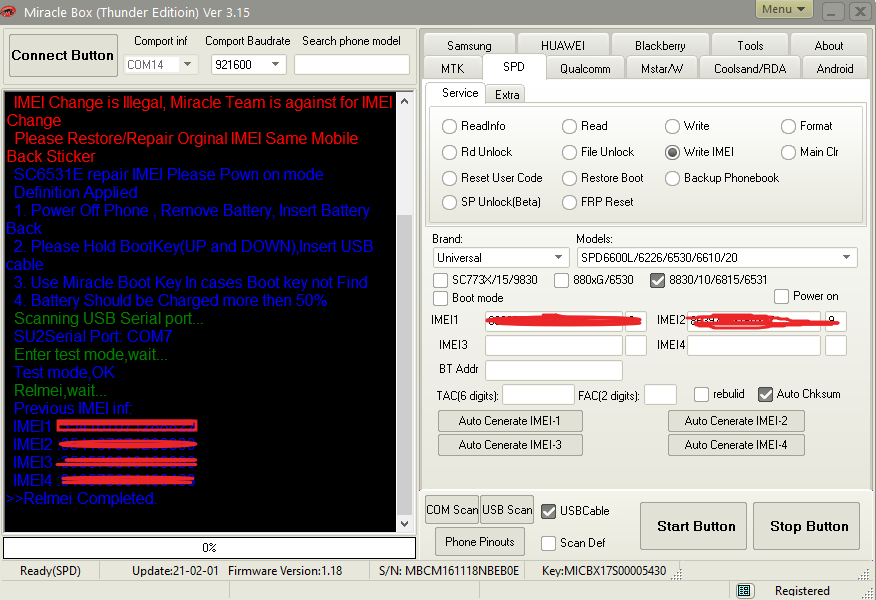The width and height of the screenshot is (876, 600).
Task: Enable the 880xG/6530 checkbox
Action: click(x=561, y=280)
